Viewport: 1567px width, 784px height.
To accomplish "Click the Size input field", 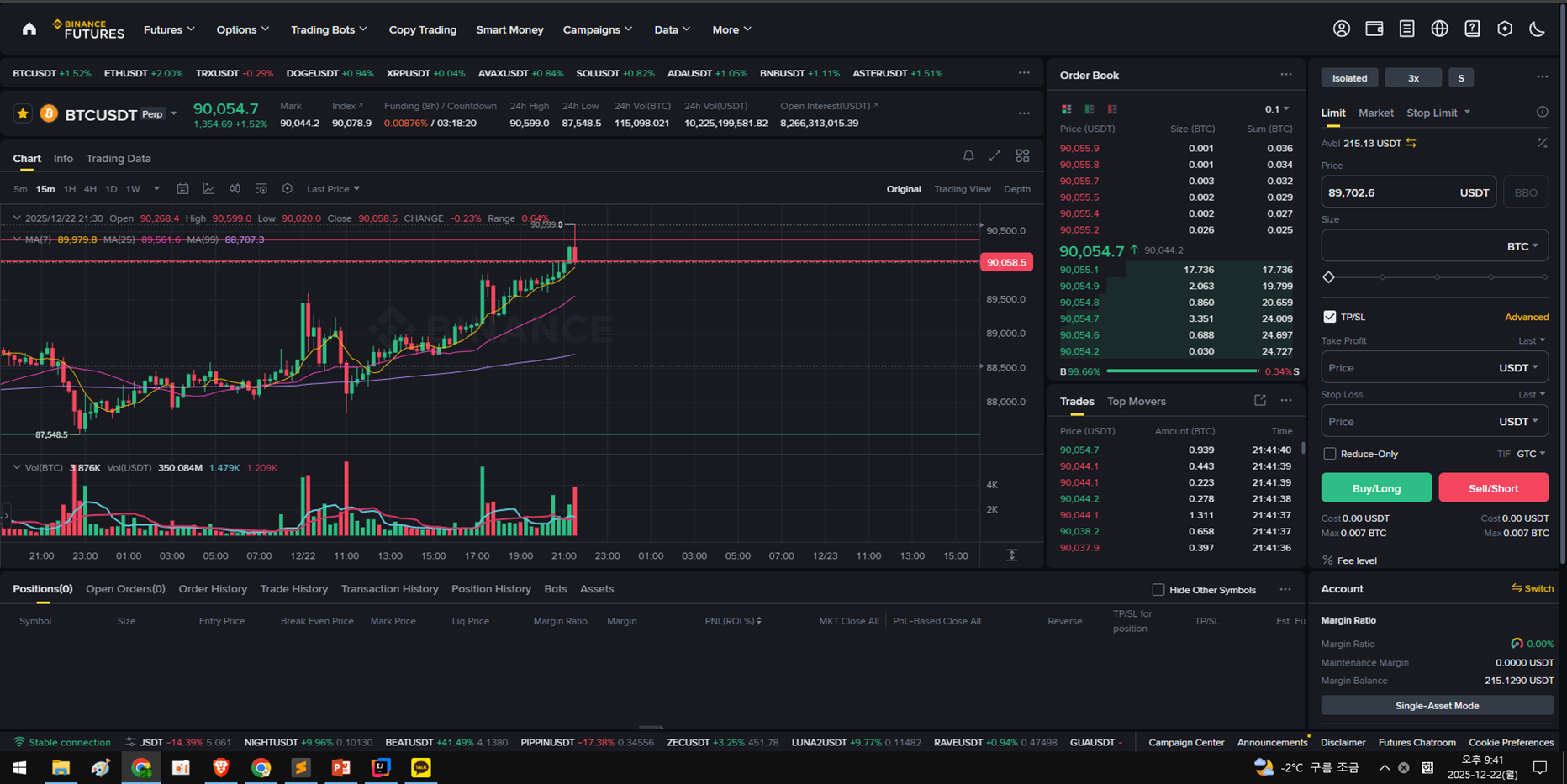I will pyautogui.click(x=1434, y=246).
